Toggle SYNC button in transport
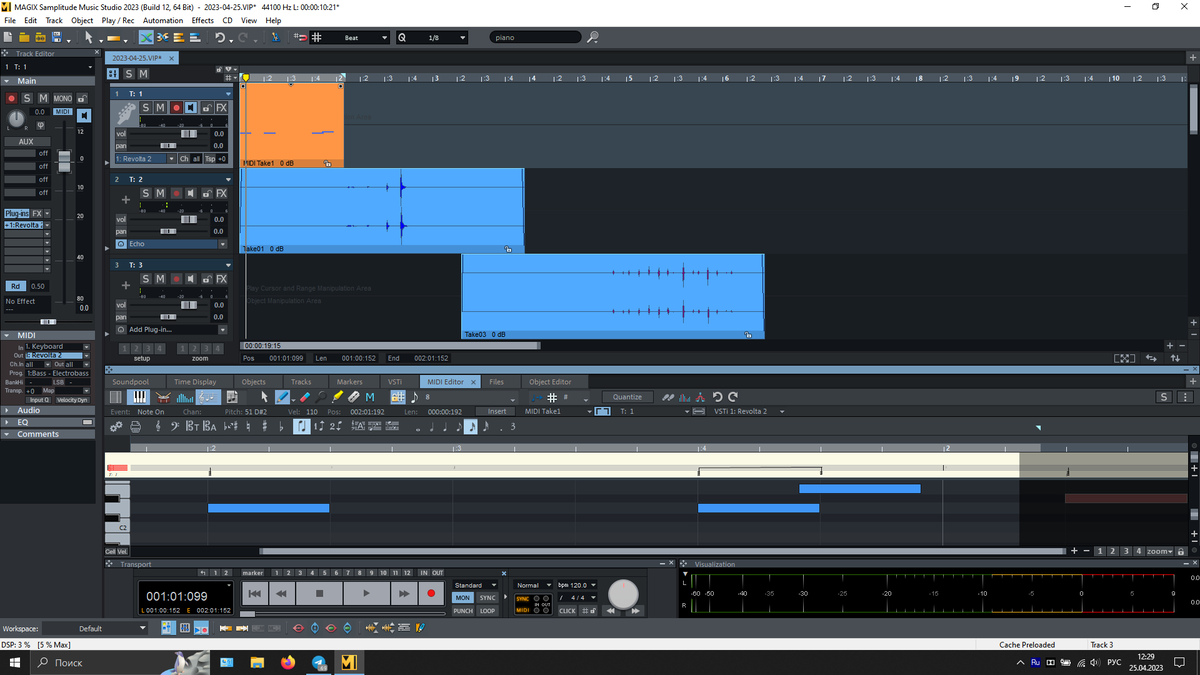Screen dimensions: 1200x675 point(487,598)
